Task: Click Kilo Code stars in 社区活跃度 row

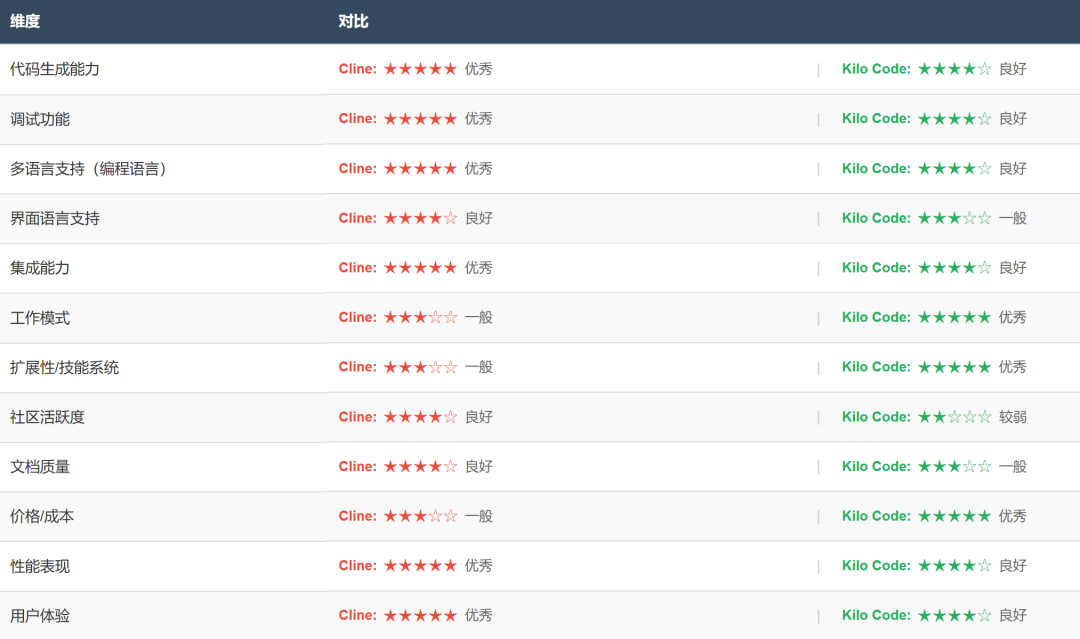Action: tap(955, 417)
